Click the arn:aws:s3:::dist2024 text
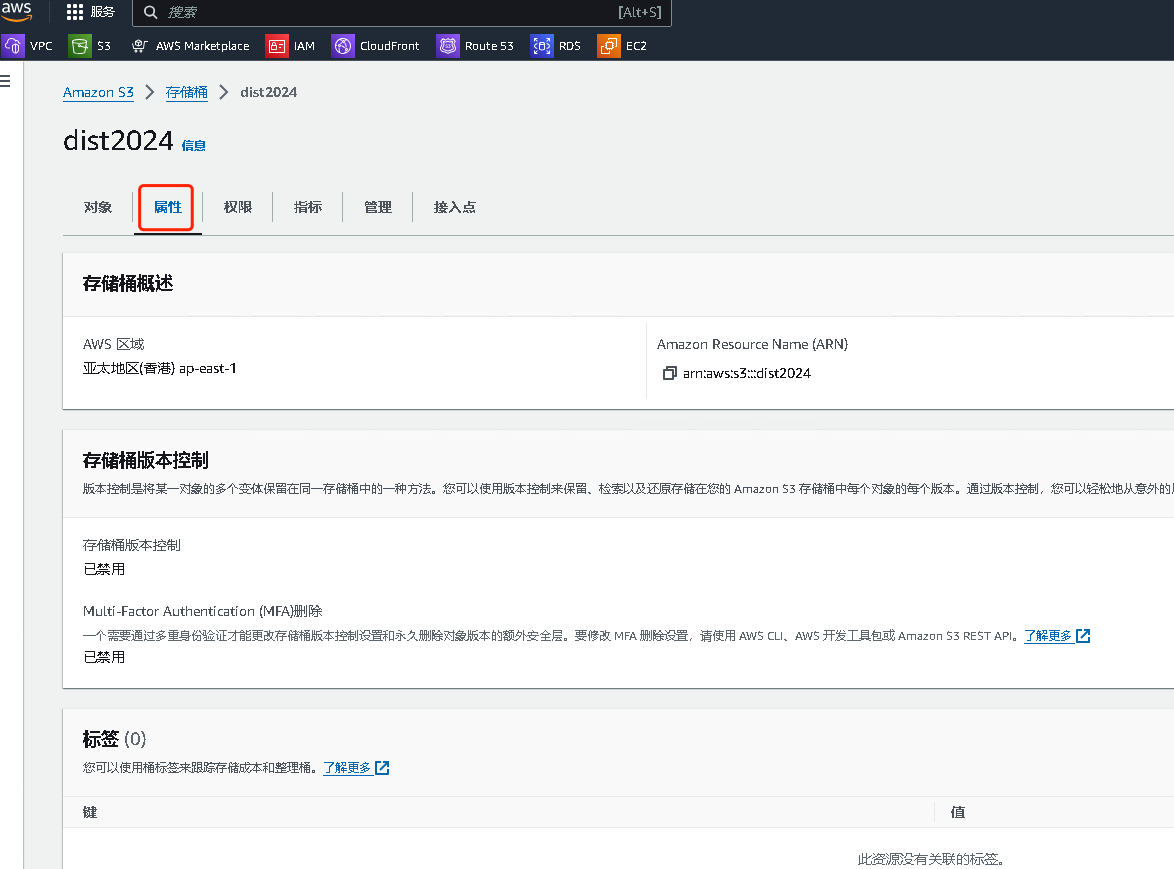The height and width of the screenshot is (869, 1174). coord(746,373)
